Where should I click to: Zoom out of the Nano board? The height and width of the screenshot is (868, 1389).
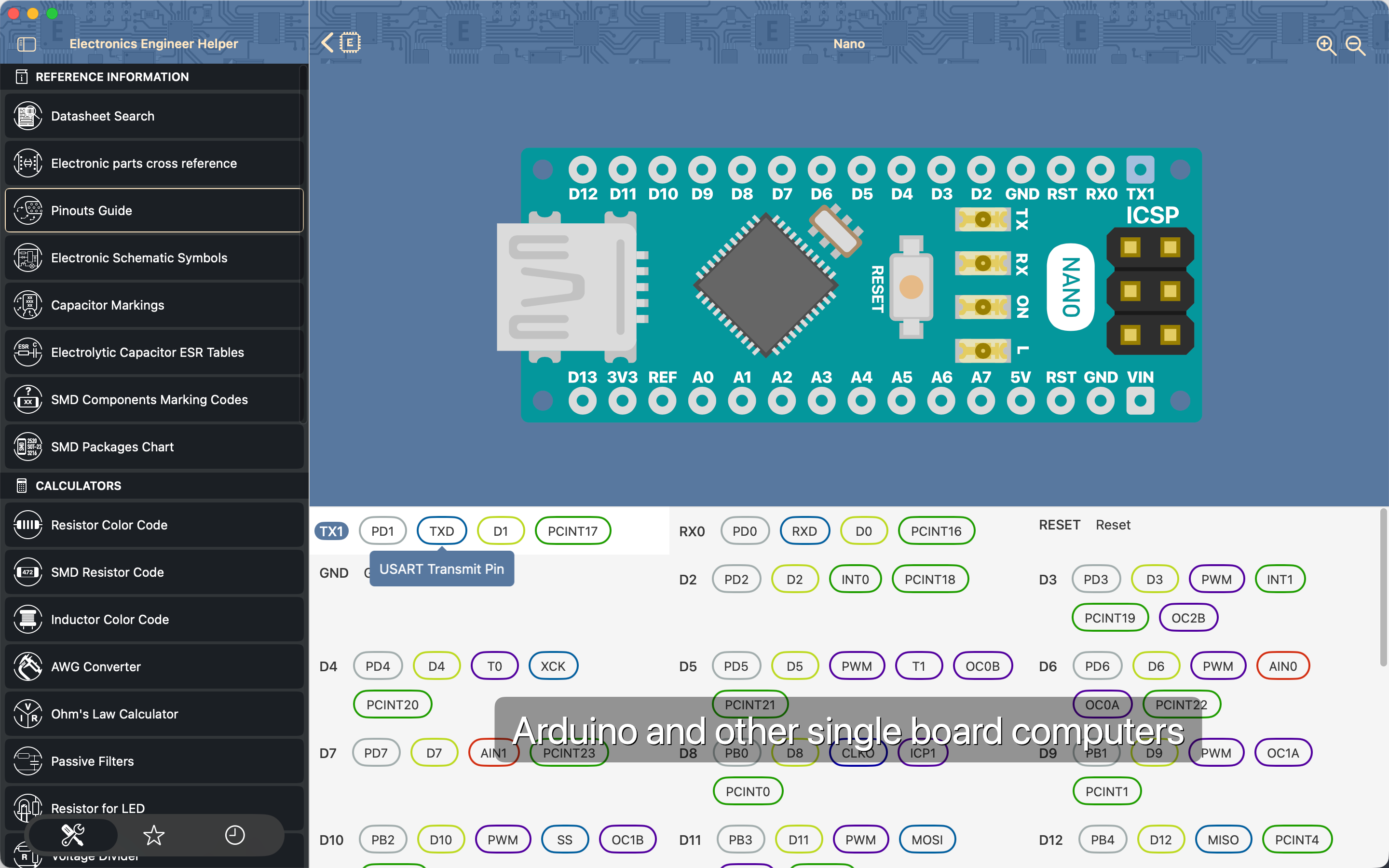click(x=1355, y=45)
